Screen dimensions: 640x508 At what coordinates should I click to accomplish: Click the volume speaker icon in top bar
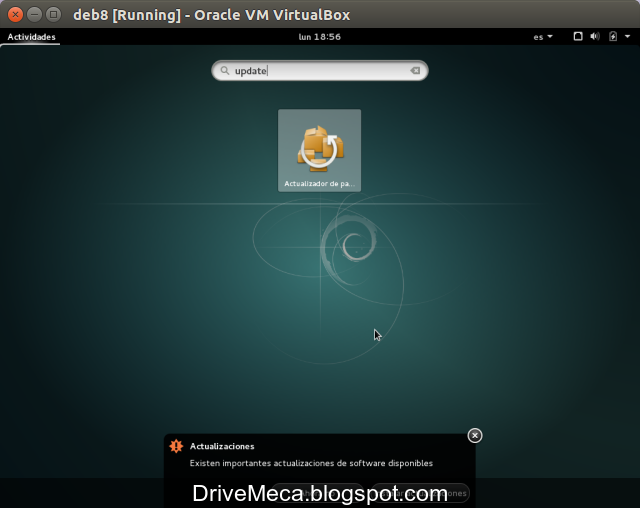595,36
